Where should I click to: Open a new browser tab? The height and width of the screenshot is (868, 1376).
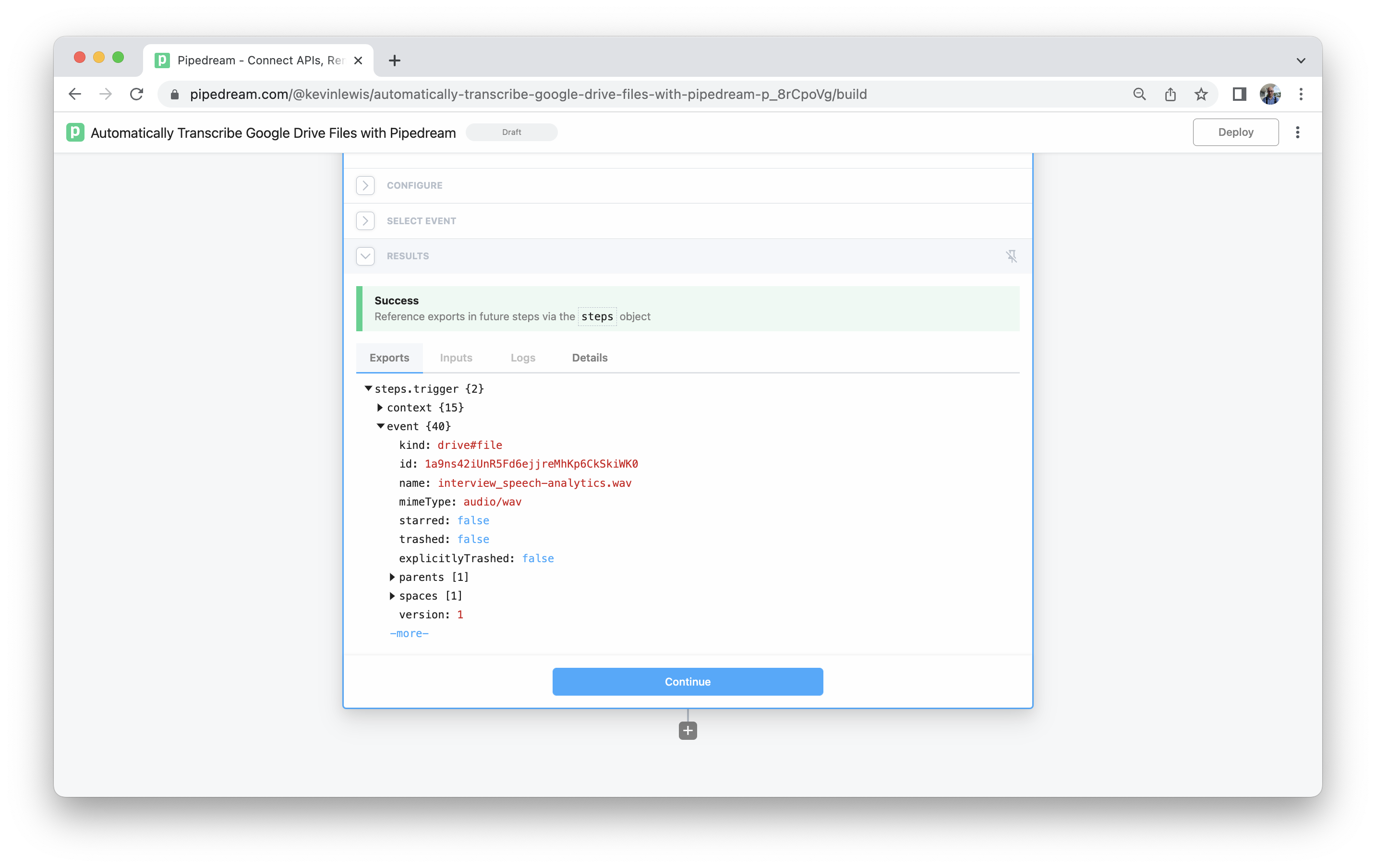394,60
